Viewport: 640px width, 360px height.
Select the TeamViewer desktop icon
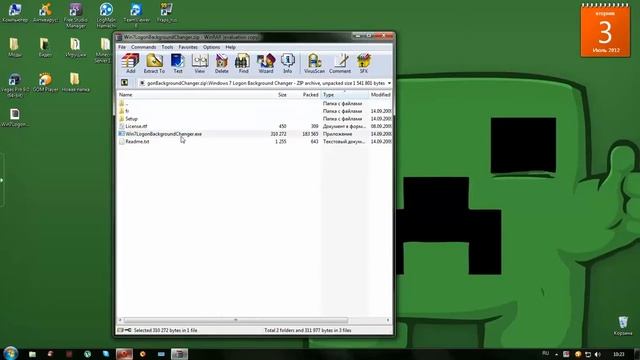[x=136, y=15]
